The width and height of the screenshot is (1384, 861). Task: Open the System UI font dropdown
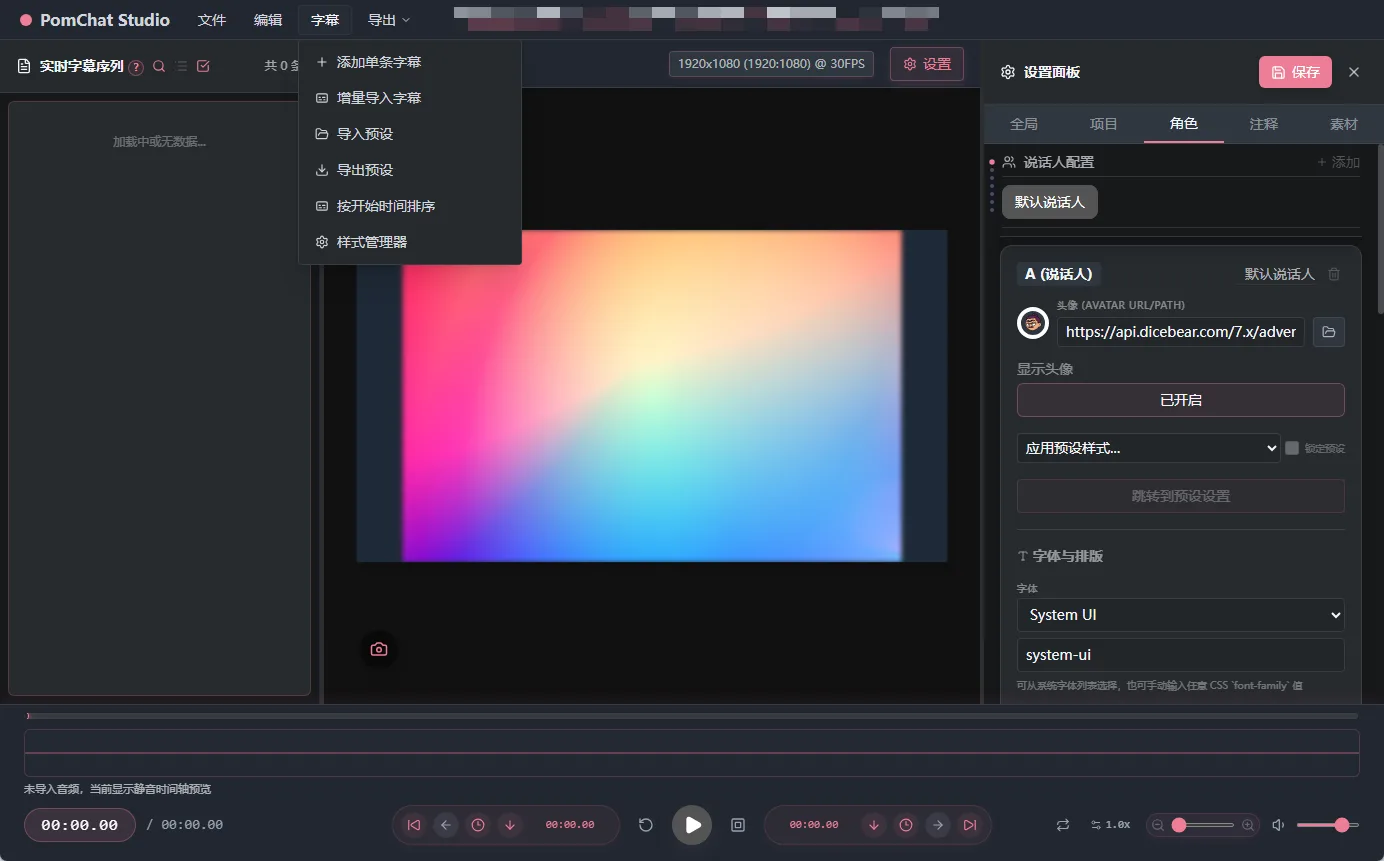[1180, 615]
